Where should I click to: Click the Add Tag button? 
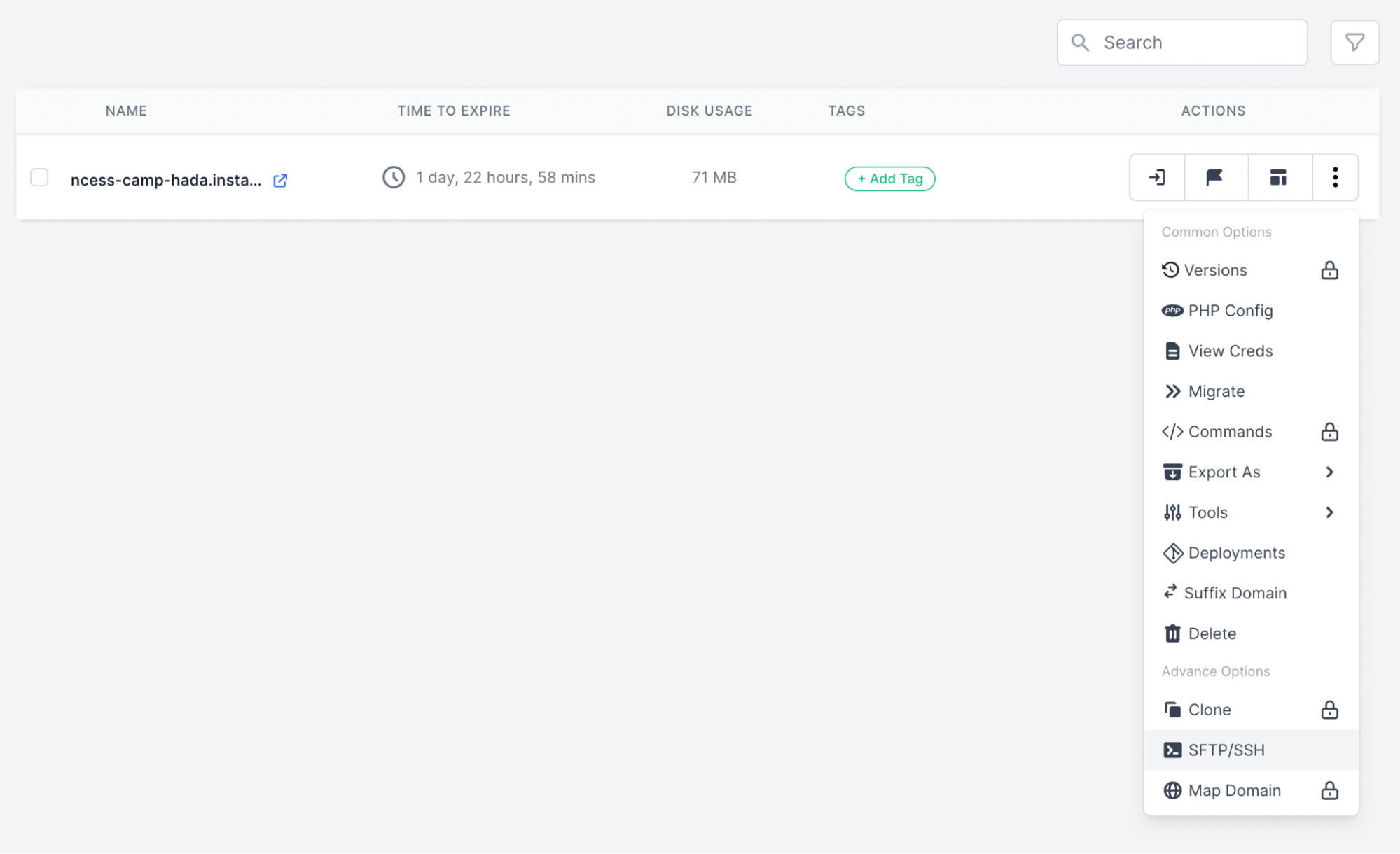click(x=889, y=178)
